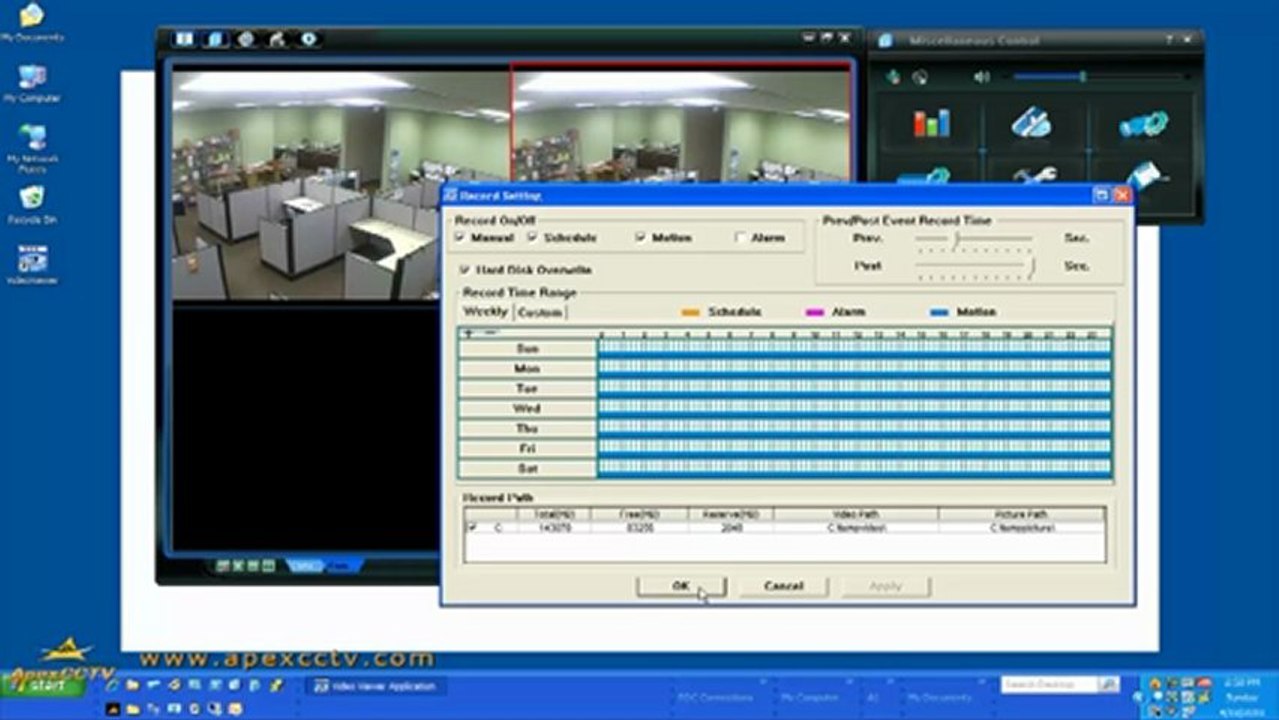Click the Video Path cell in Record Path
This screenshot has width=1279, height=720.
(x=856, y=527)
